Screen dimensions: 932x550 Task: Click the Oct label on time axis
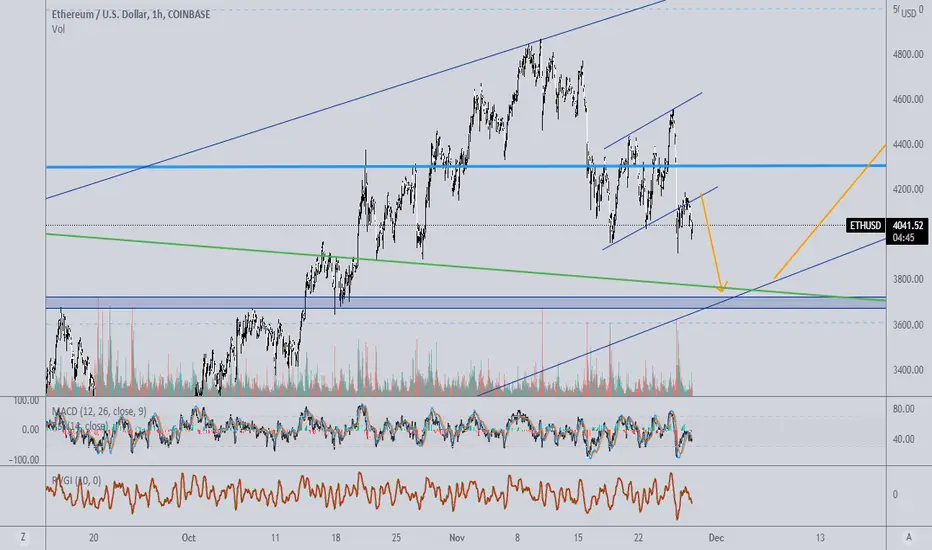pos(188,538)
